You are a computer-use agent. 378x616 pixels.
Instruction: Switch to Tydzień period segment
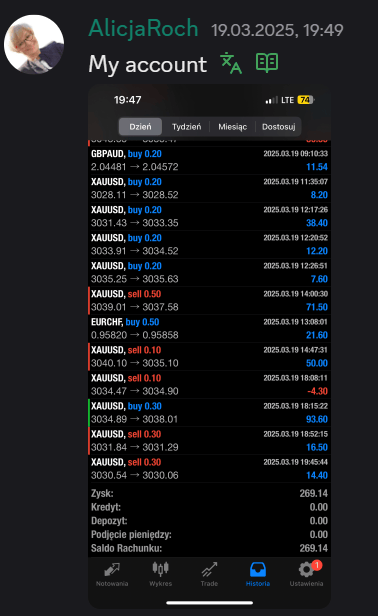point(186,126)
